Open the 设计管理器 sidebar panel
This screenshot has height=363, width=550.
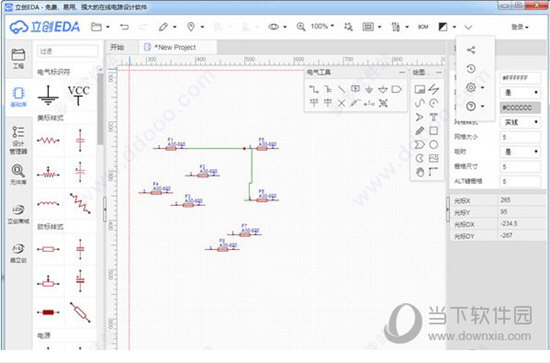[18, 140]
